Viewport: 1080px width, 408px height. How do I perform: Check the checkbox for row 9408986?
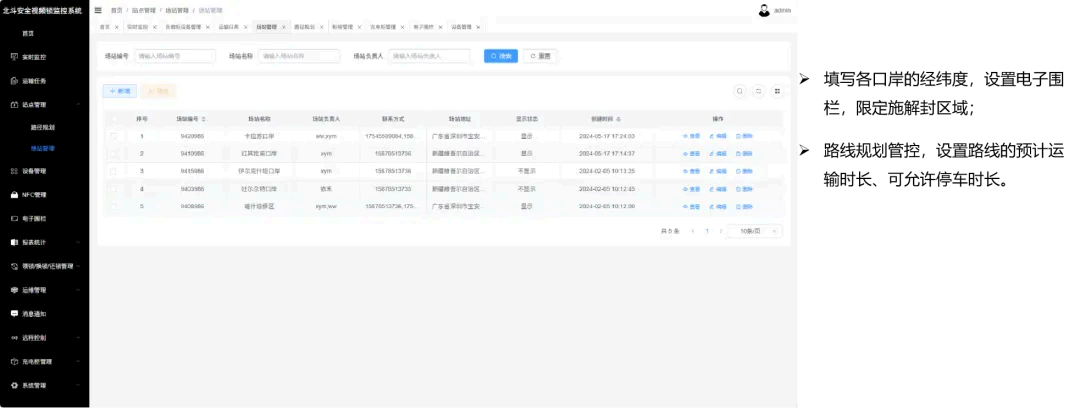114,207
